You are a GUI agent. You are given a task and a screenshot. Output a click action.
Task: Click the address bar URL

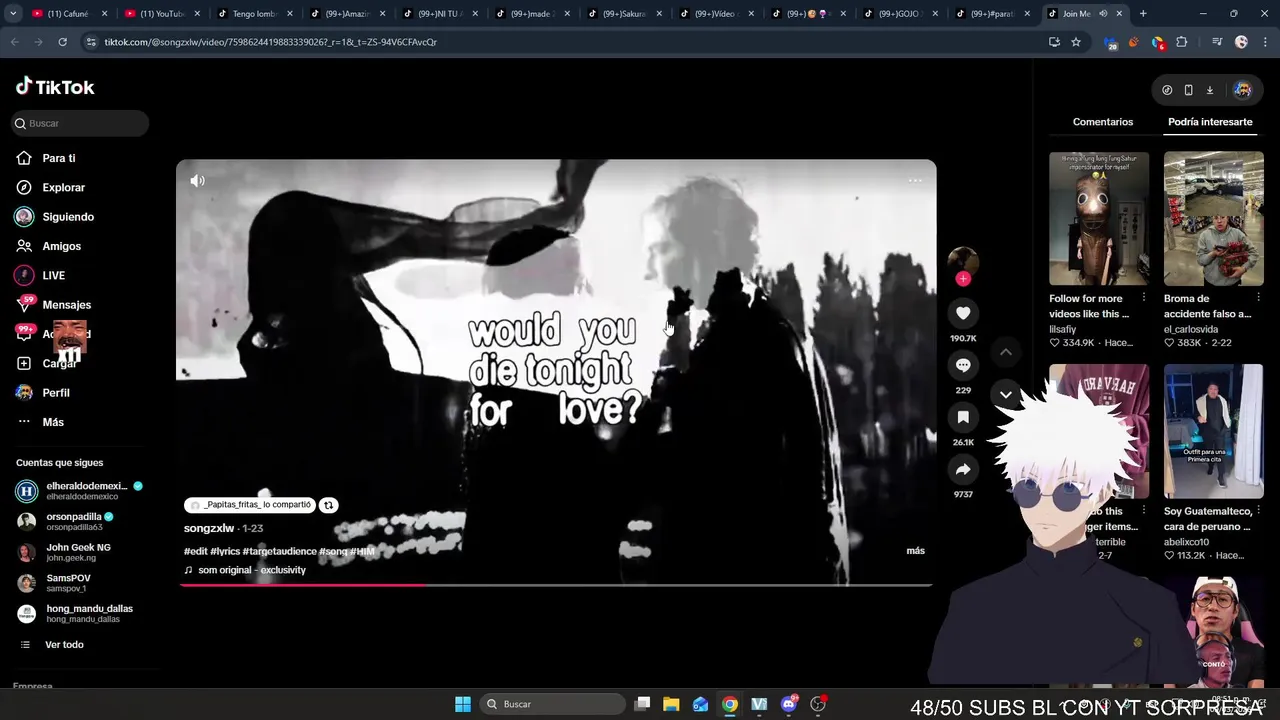(x=270, y=42)
